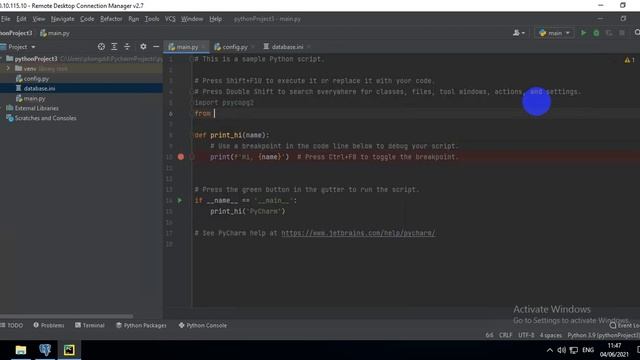Open the VCS menu
The height and width of the screenshot is (360, 640).
[x=170, y=19]
